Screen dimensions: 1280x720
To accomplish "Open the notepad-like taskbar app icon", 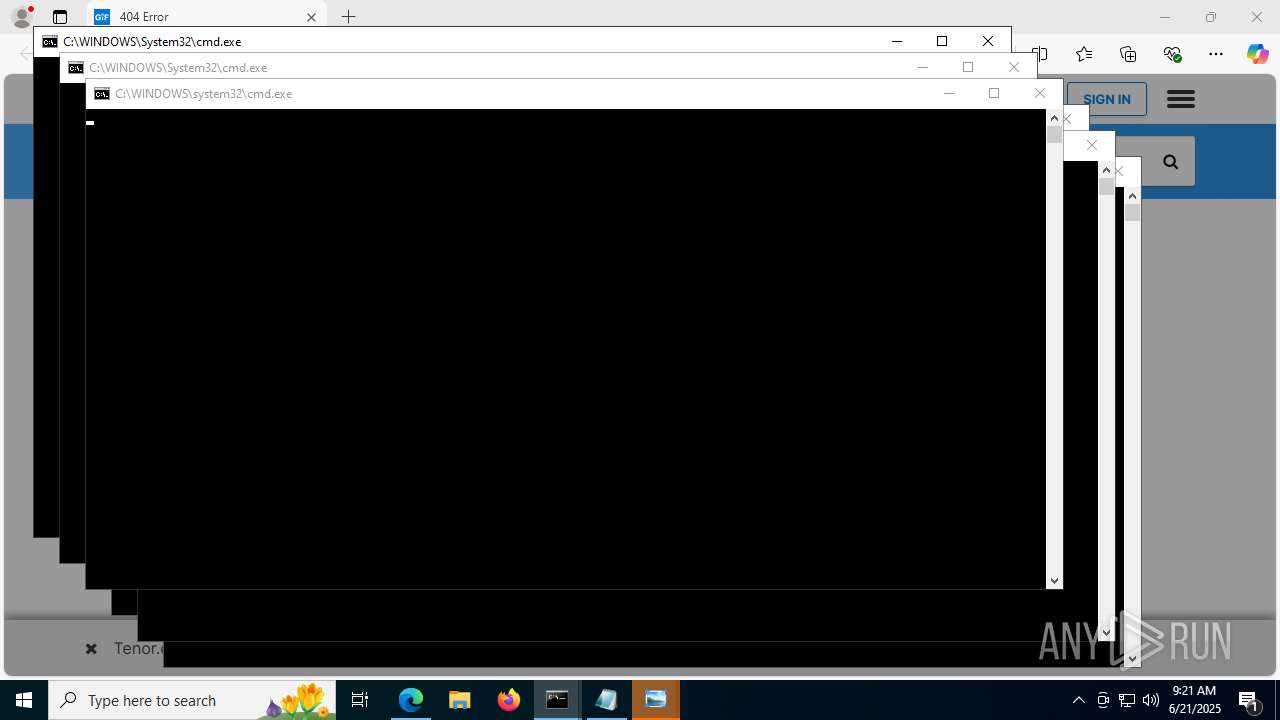I will click(x=607, y=700).
